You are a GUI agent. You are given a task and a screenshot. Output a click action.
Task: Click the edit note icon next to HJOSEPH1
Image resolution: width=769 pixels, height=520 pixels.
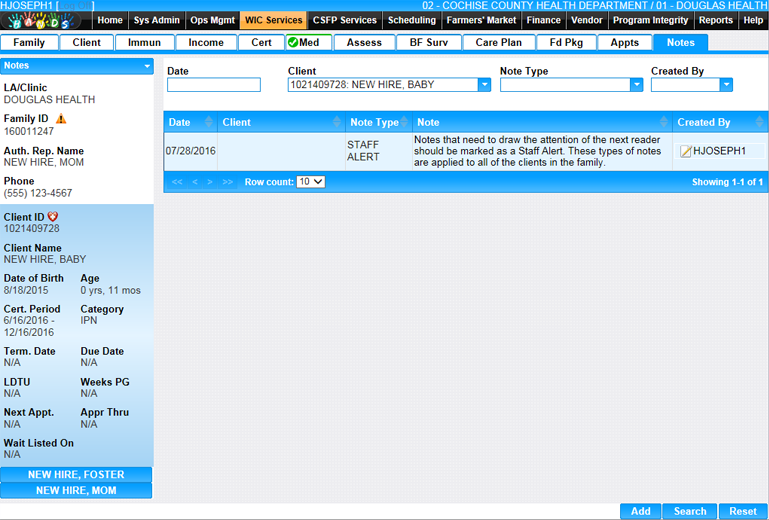[x=685, y=152]
